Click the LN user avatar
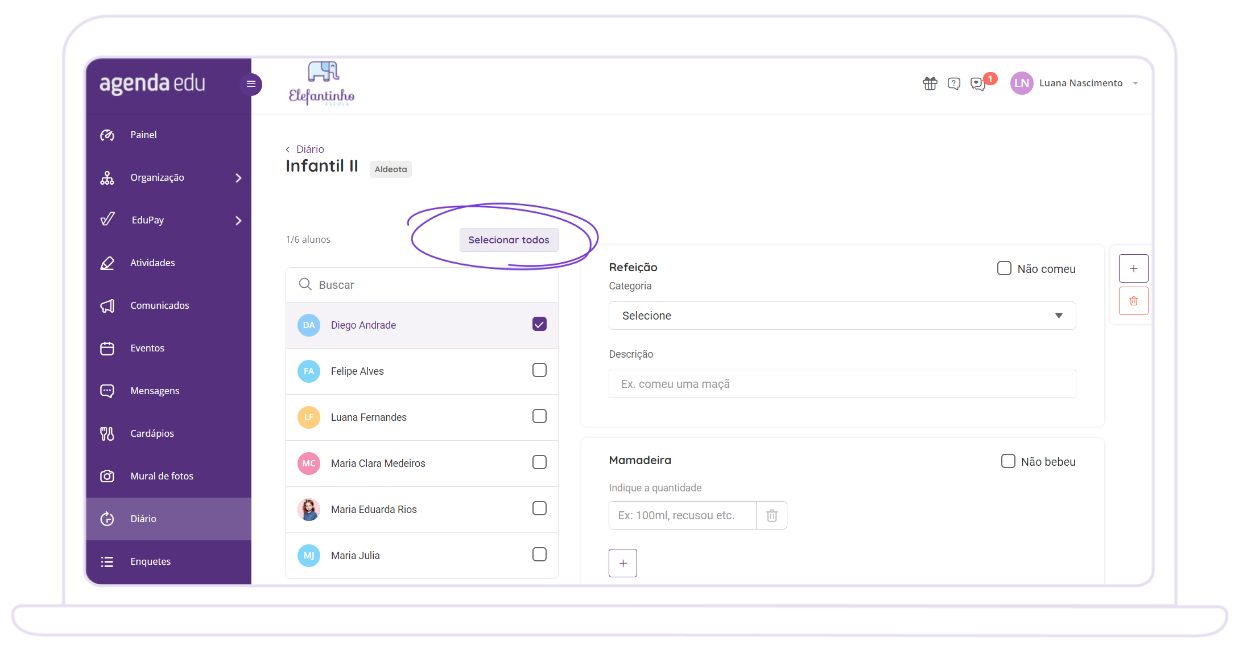The width and height of the screenshot is (1244, 653). [1021, 83]
